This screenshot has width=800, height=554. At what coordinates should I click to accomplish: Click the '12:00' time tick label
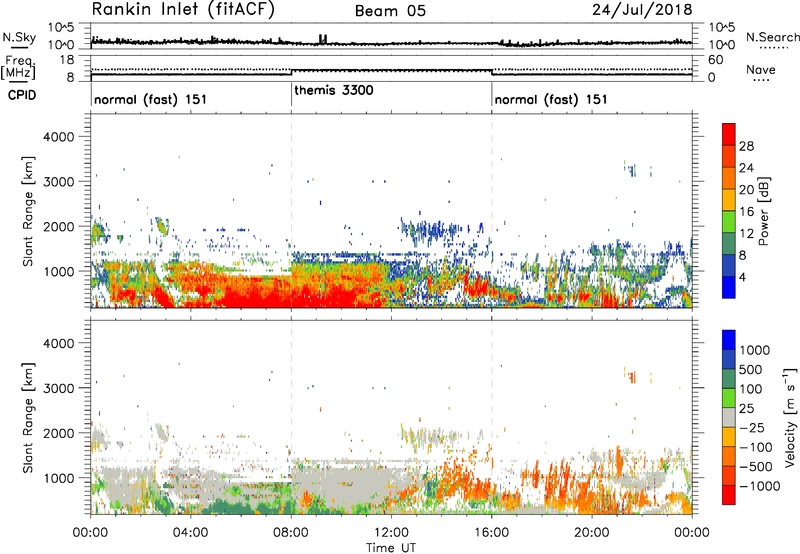(391, 533)
